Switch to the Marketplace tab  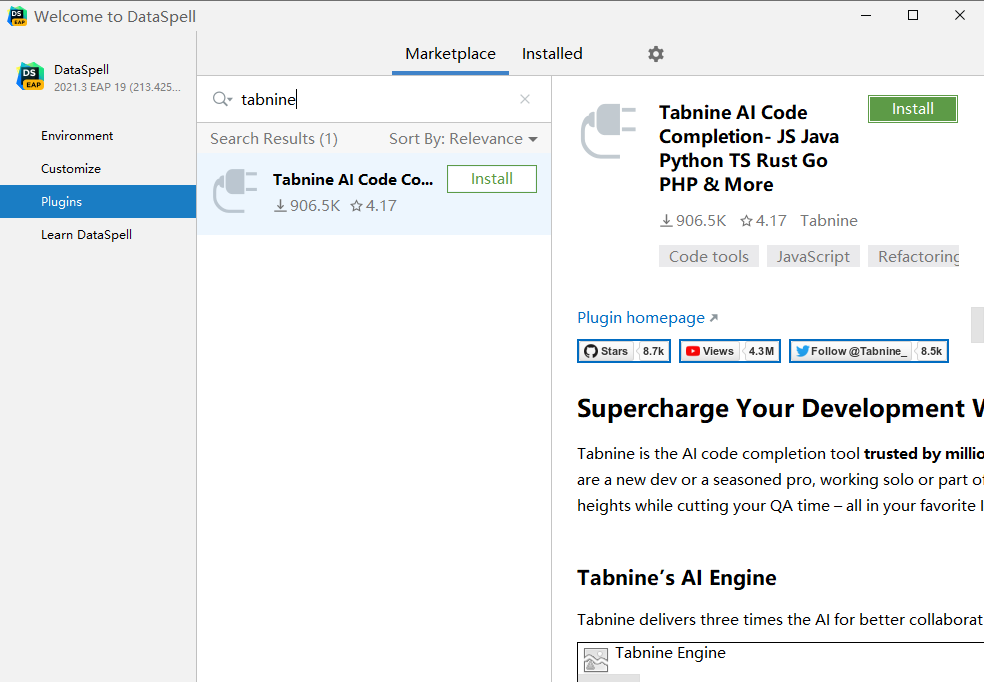pos(451,54)
